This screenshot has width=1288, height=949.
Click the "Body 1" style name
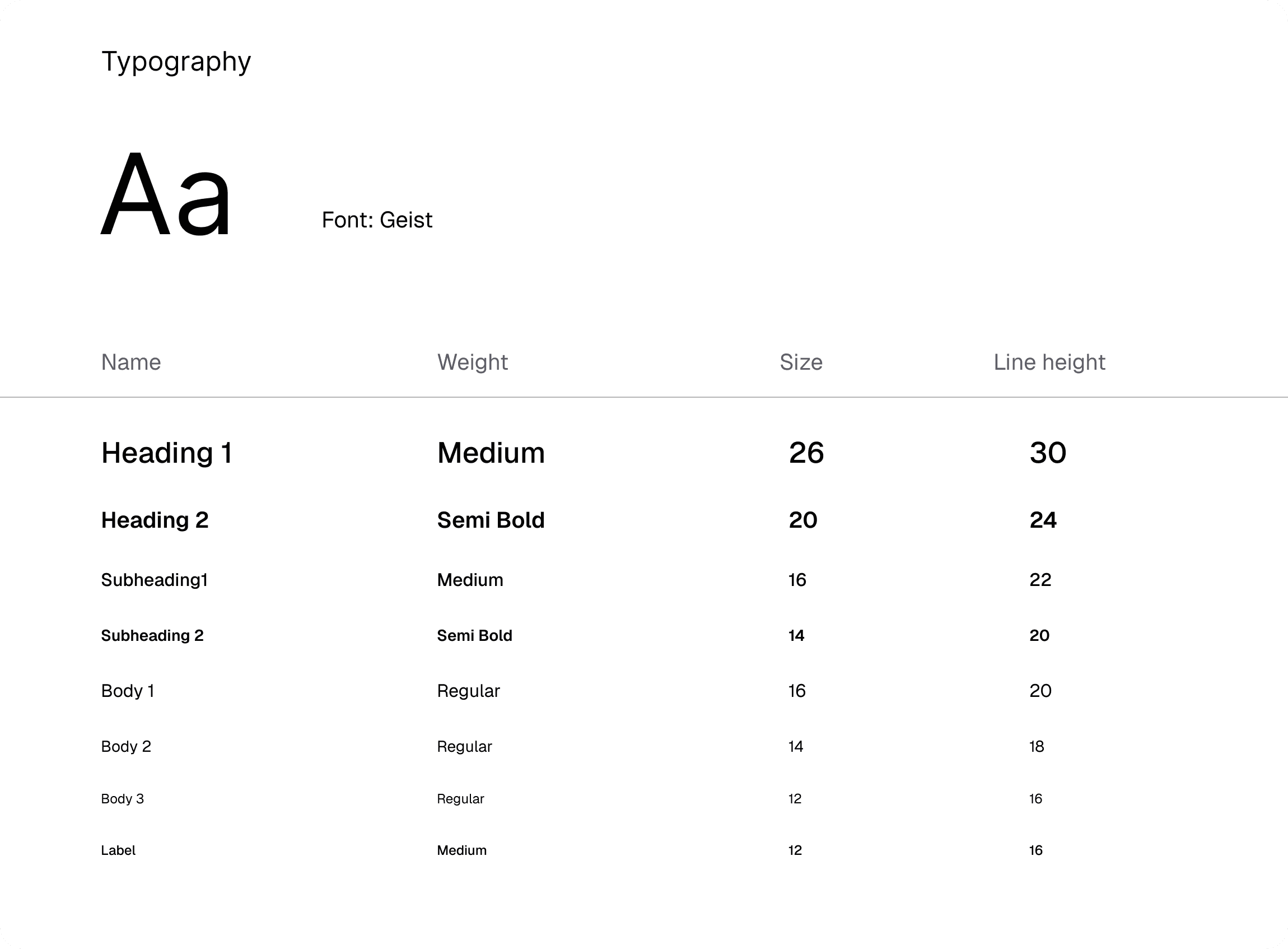click(128, 691)
